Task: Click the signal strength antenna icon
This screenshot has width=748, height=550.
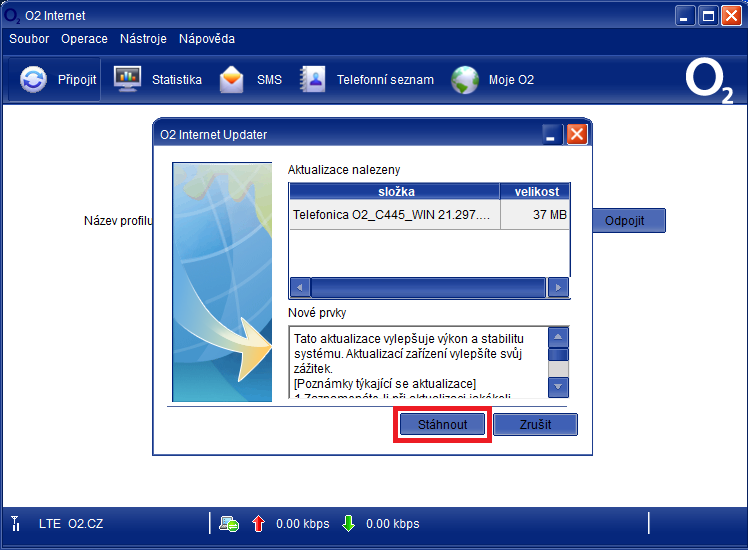Action: point(16,523)
